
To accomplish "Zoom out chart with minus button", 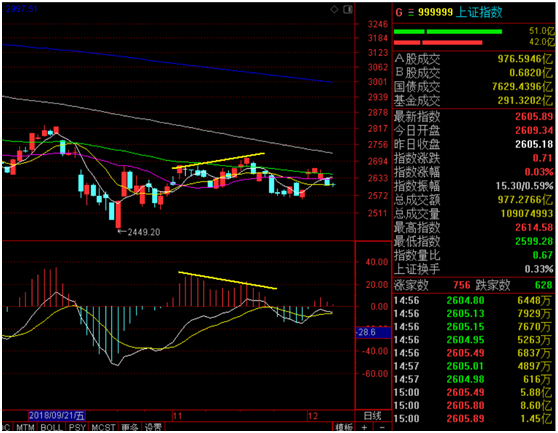I will point(382,427).
